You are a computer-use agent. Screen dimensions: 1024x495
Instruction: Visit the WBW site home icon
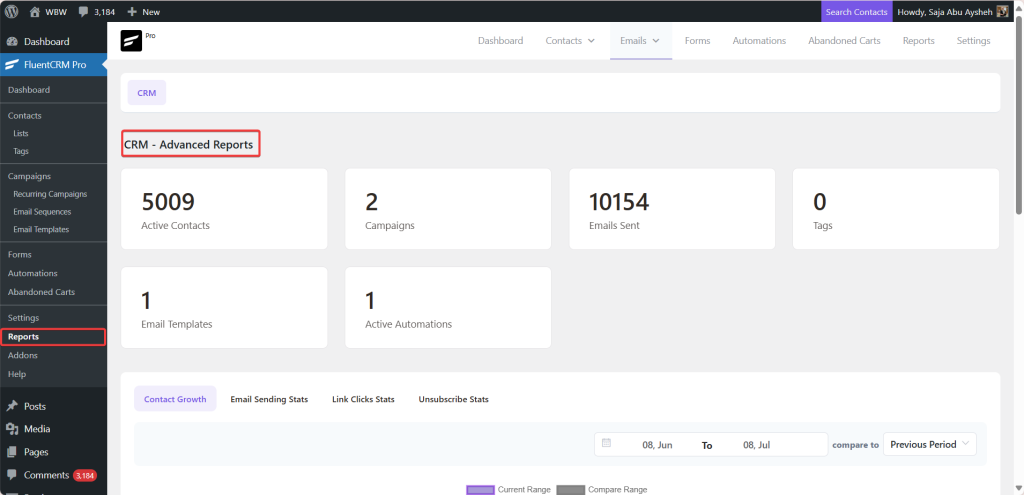pos(35,12)
